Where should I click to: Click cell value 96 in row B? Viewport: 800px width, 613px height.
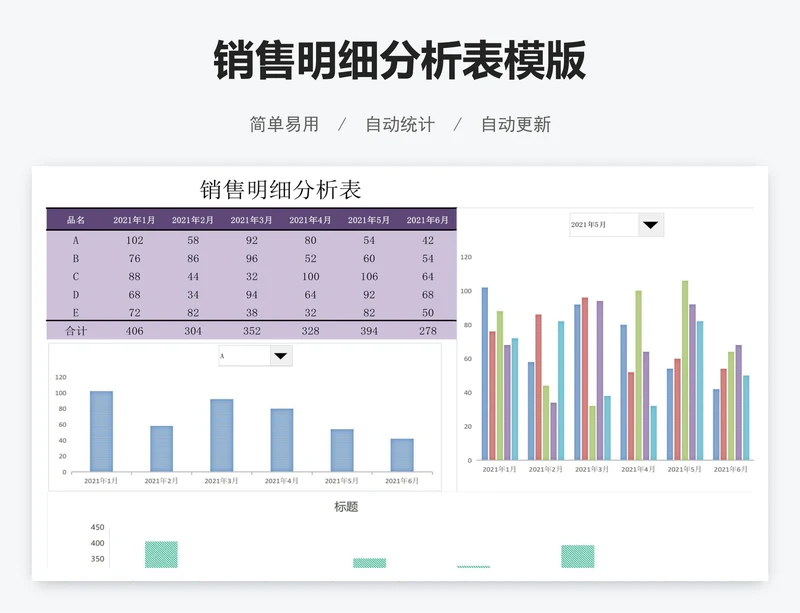click(x=252, y=259)
